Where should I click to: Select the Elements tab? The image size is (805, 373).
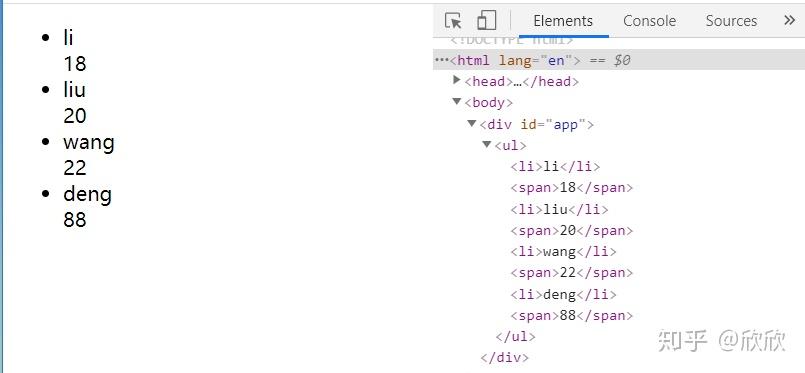(563, 21)
